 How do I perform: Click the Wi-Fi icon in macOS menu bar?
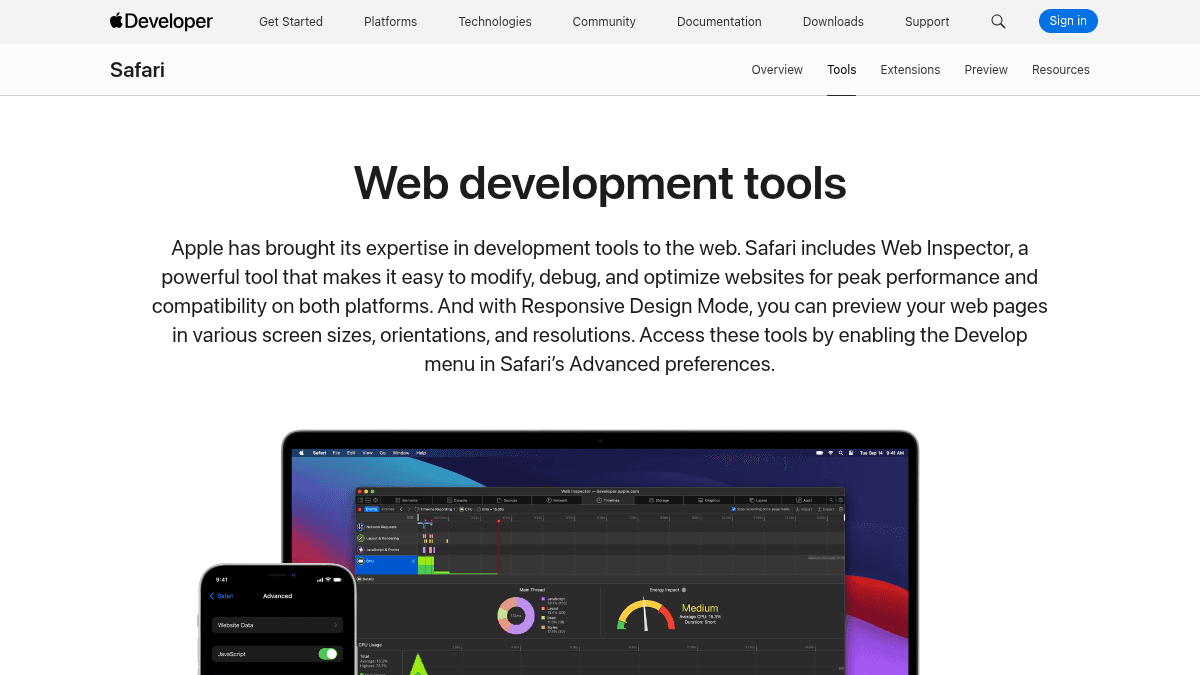point(830,453)
